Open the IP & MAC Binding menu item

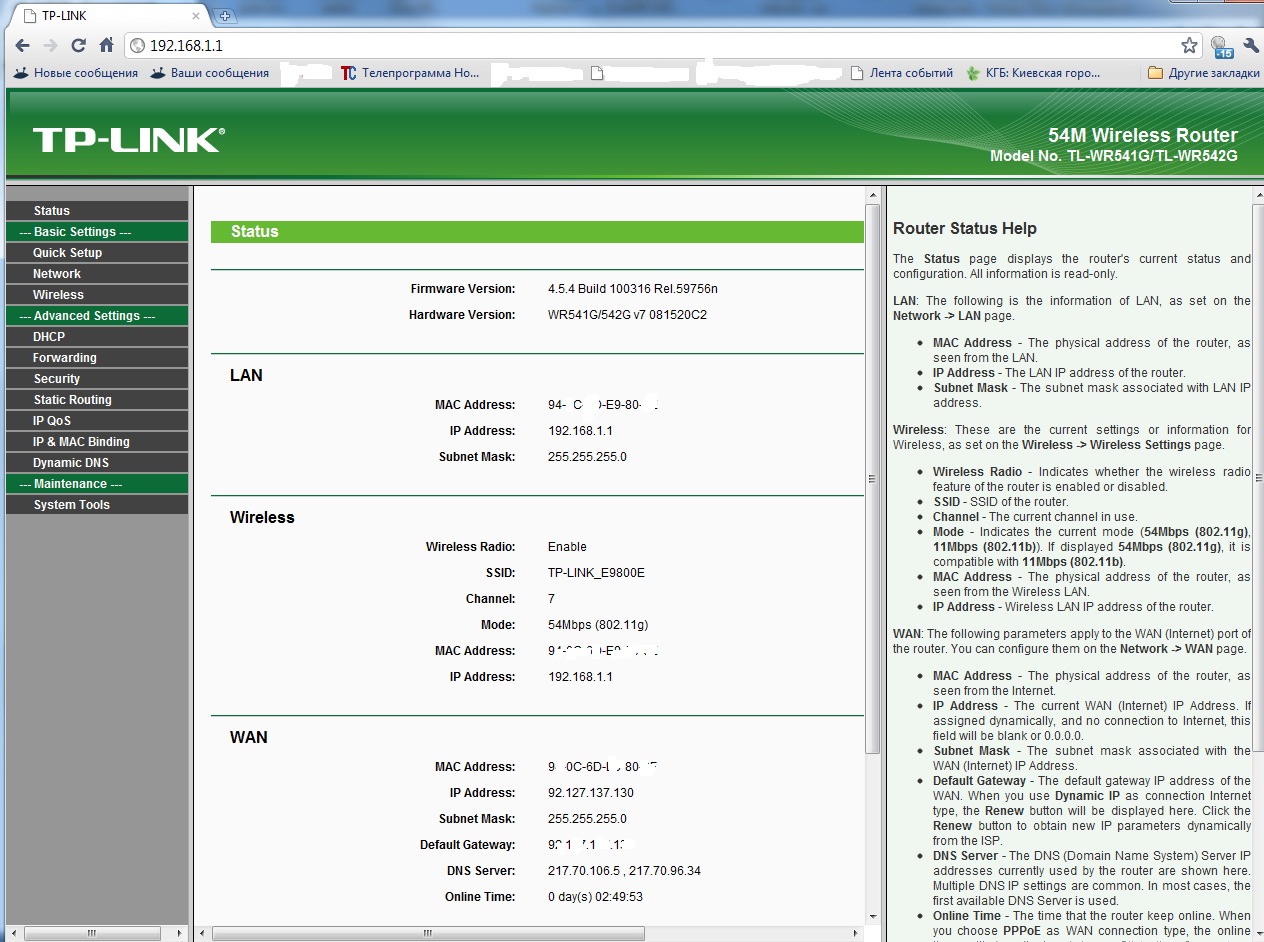click(x=96, y=442)
